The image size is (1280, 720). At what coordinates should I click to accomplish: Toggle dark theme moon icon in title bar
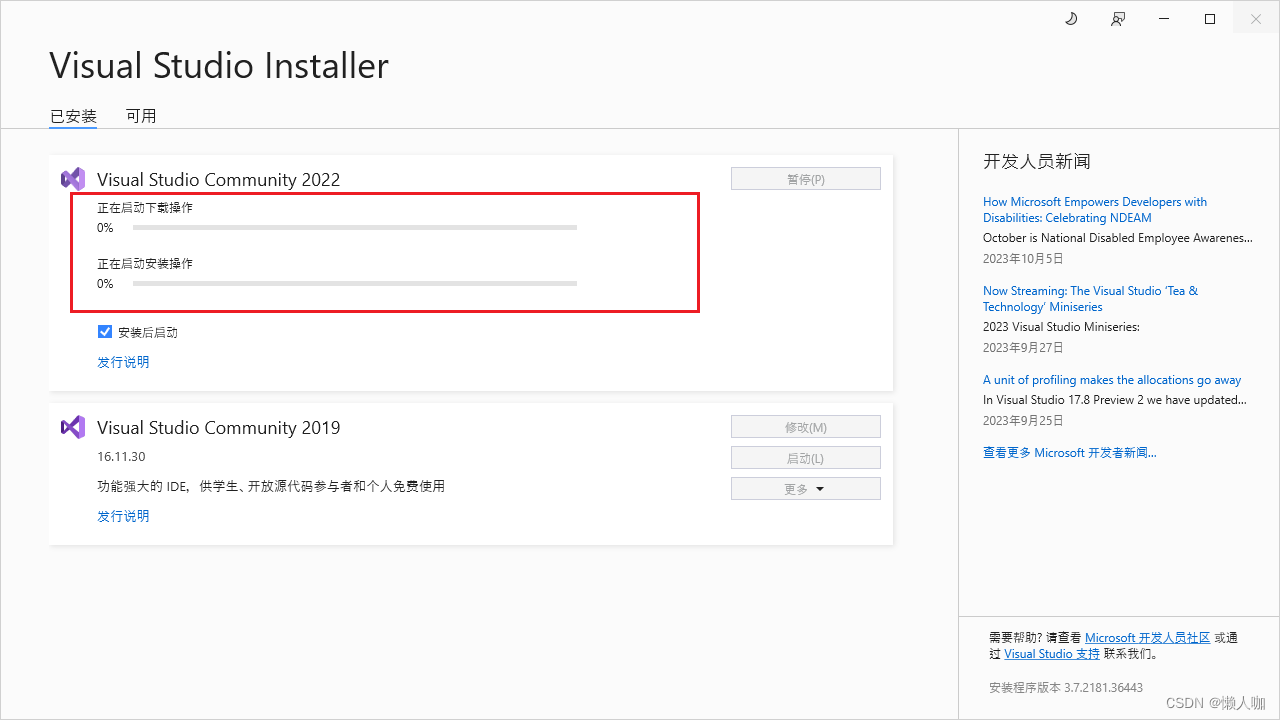tap(1071, 19)
